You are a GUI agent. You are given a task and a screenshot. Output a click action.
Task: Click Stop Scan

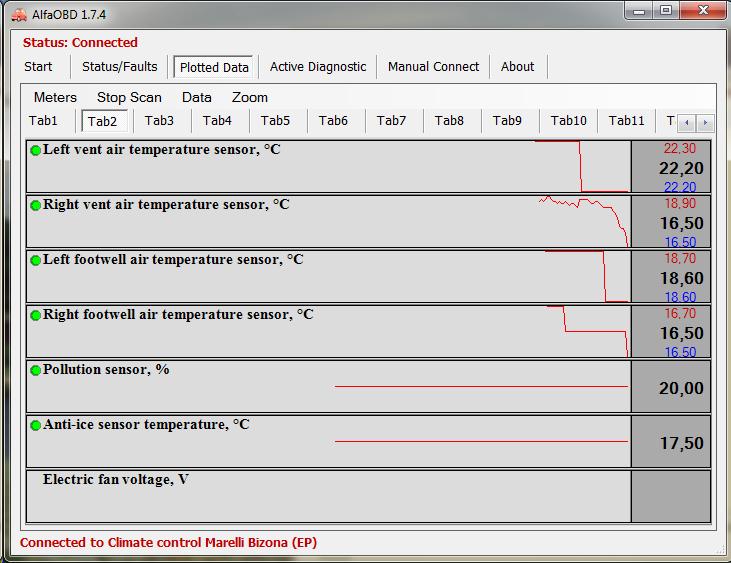pos(129,97)
